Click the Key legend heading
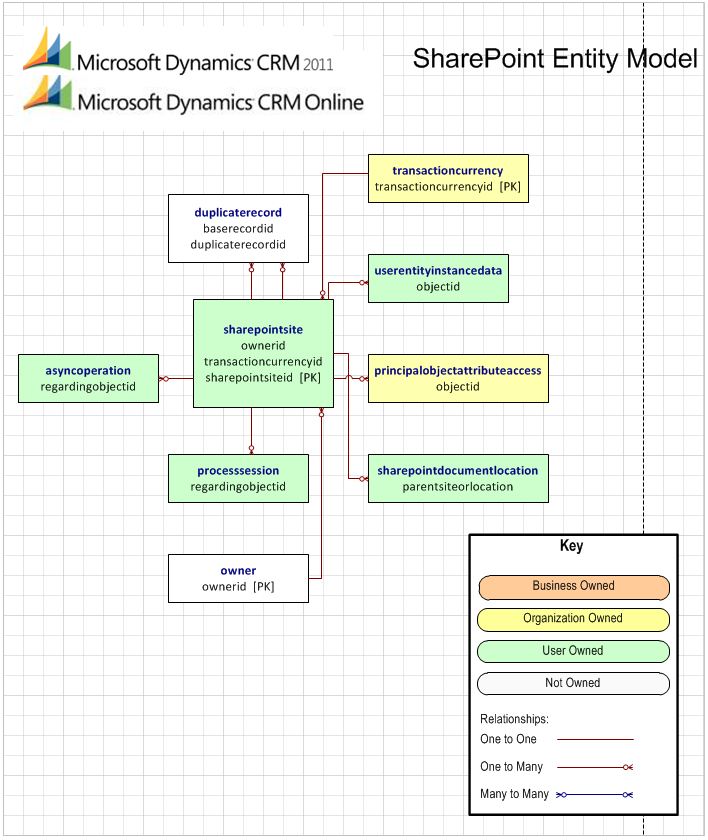This screenshot has width=708, height=840. pyautogui.click(x=571, y=546)
